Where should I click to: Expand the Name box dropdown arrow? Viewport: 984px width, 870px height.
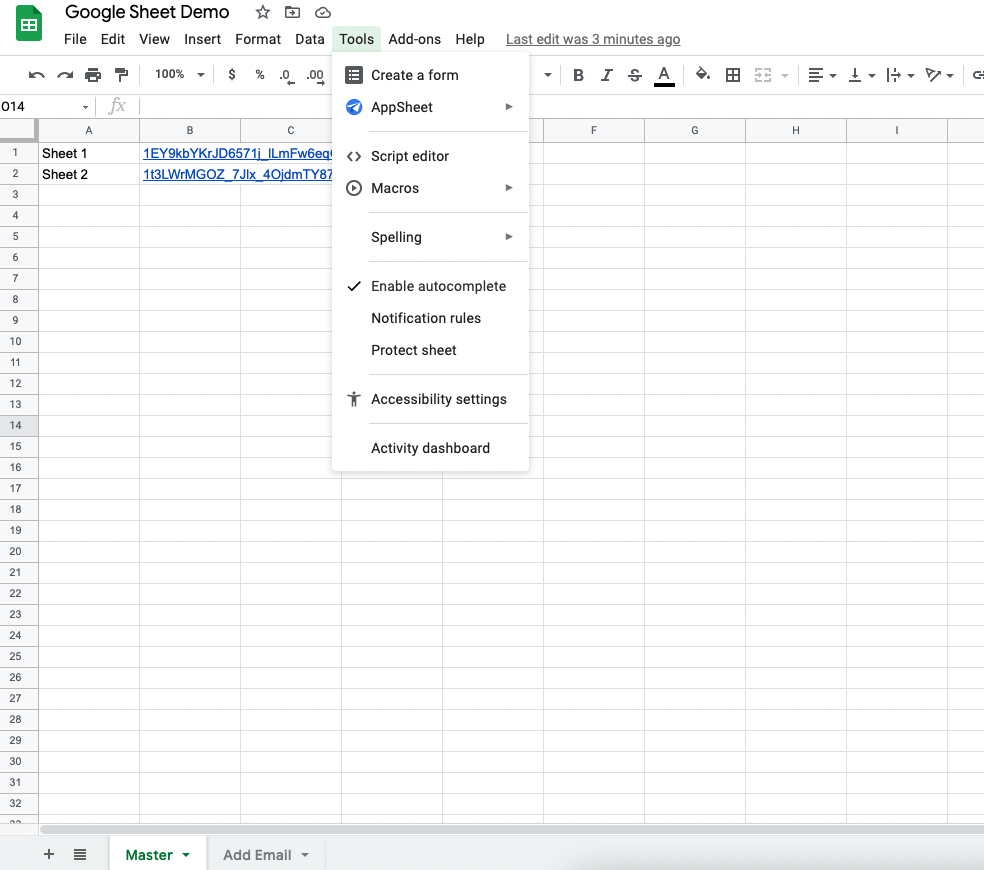tap(85, 107)
